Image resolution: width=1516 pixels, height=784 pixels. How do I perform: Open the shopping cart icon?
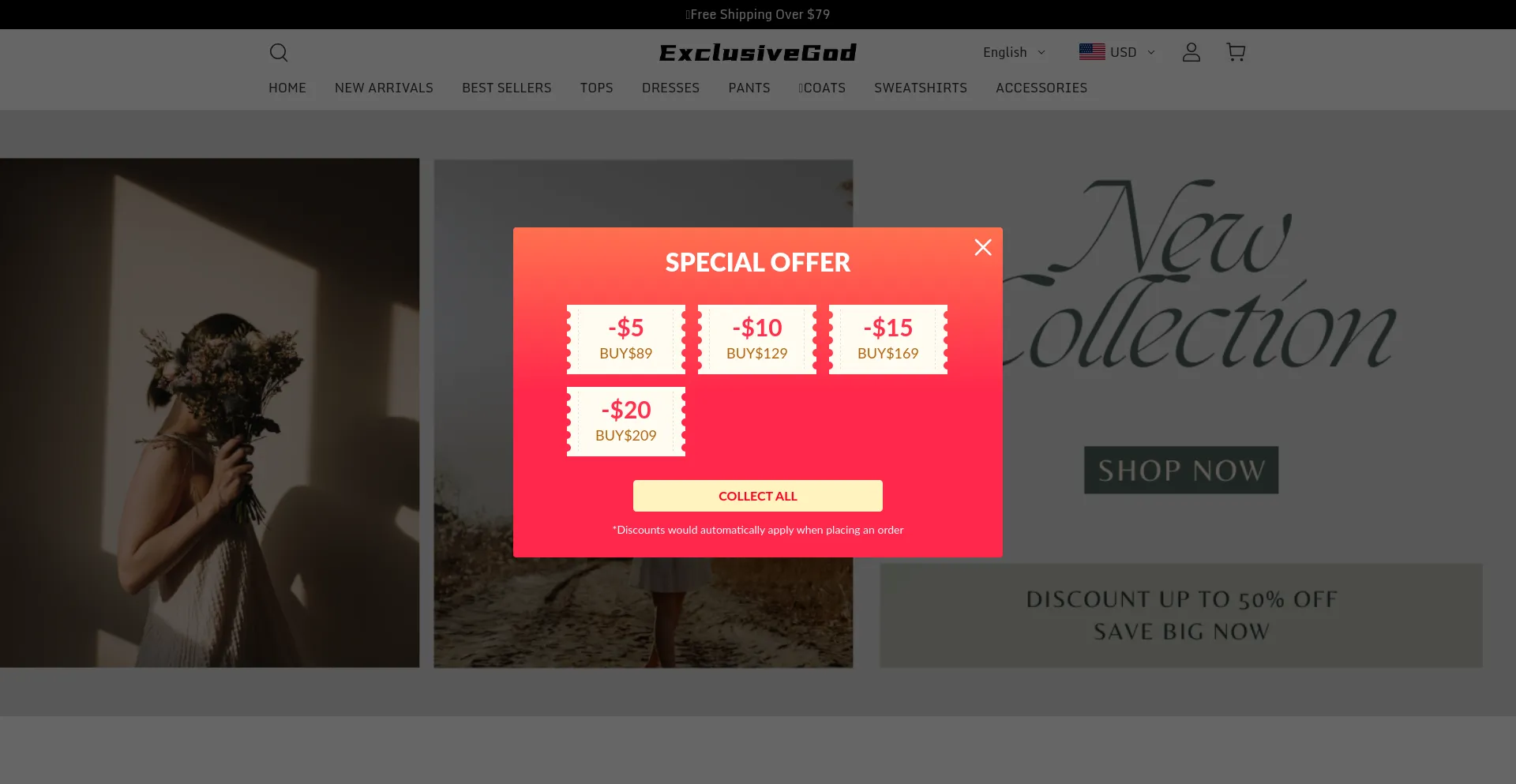(1236, 52)
